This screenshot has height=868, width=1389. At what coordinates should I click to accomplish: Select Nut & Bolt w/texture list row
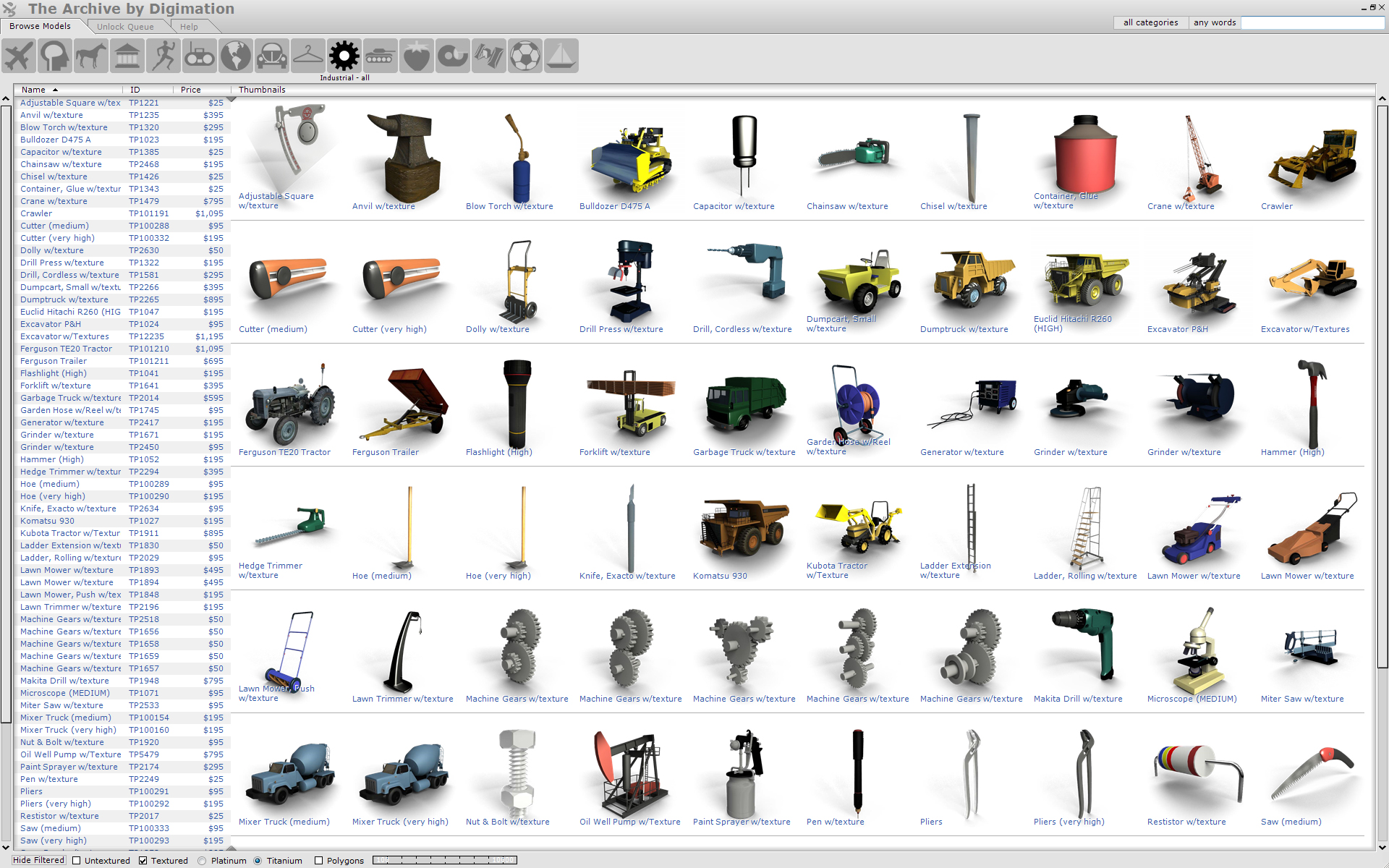tap(122, 742)
